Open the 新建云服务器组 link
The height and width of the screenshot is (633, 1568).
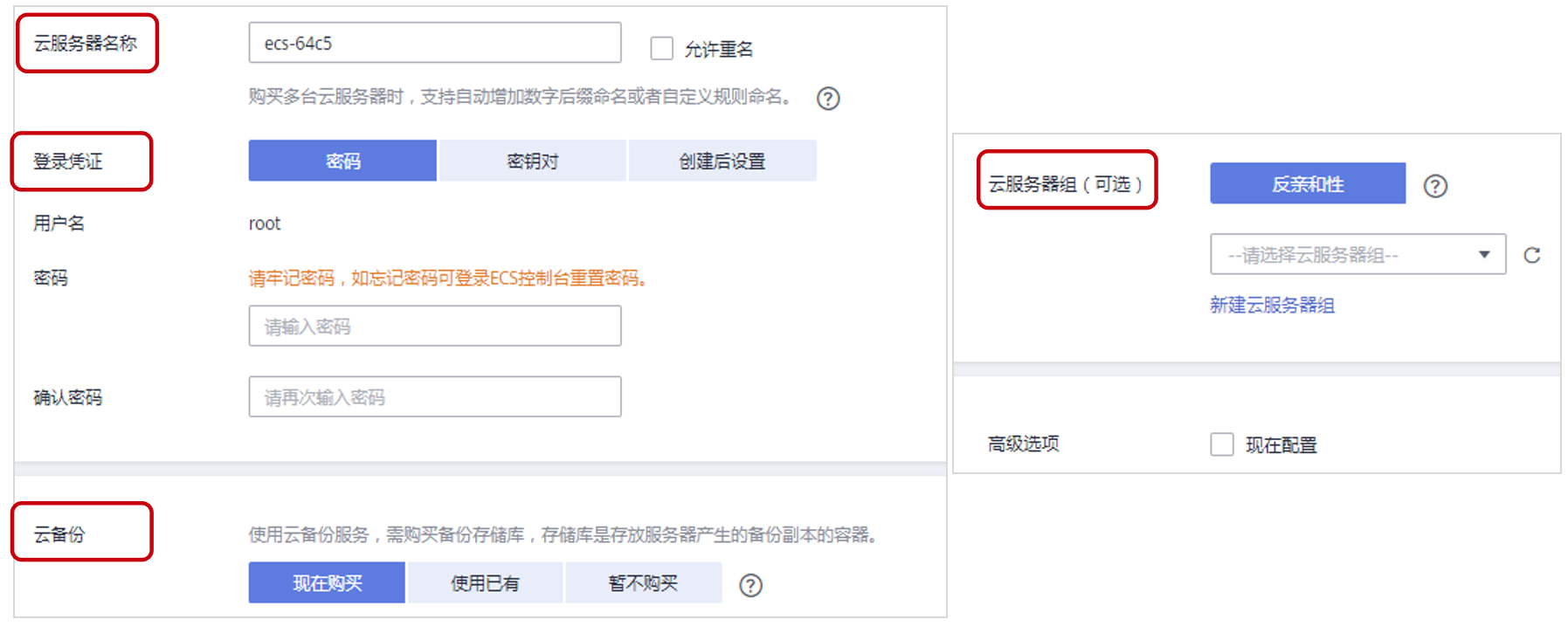1272,305
